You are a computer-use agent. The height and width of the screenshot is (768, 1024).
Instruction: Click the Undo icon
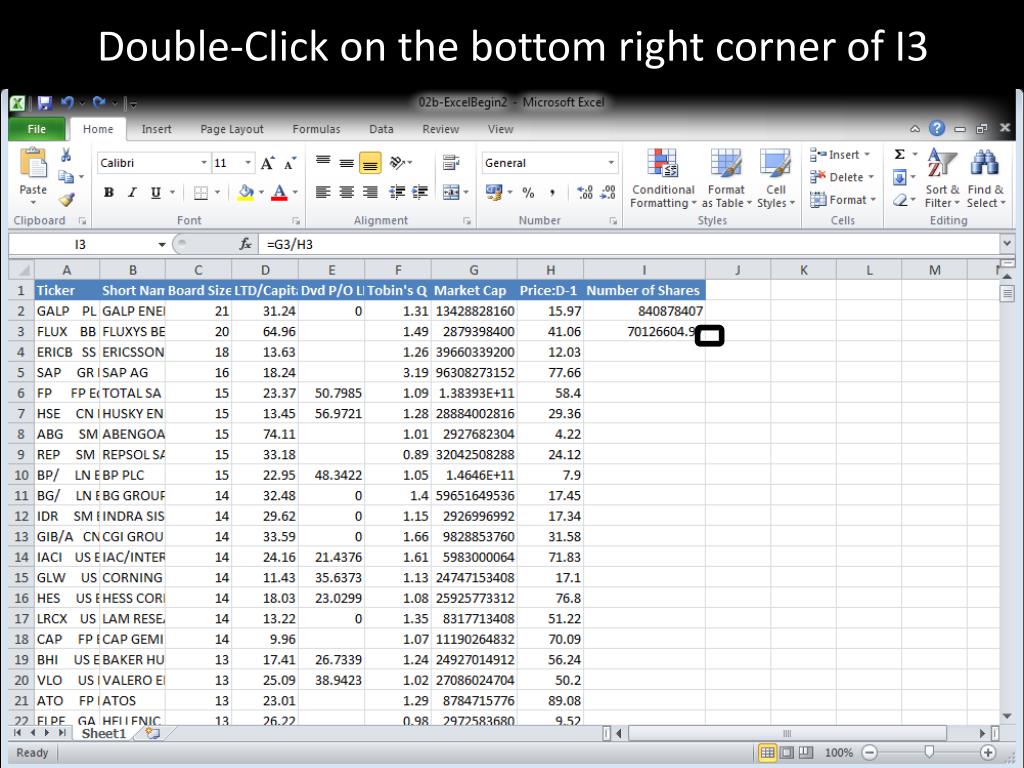click(67, 103)
